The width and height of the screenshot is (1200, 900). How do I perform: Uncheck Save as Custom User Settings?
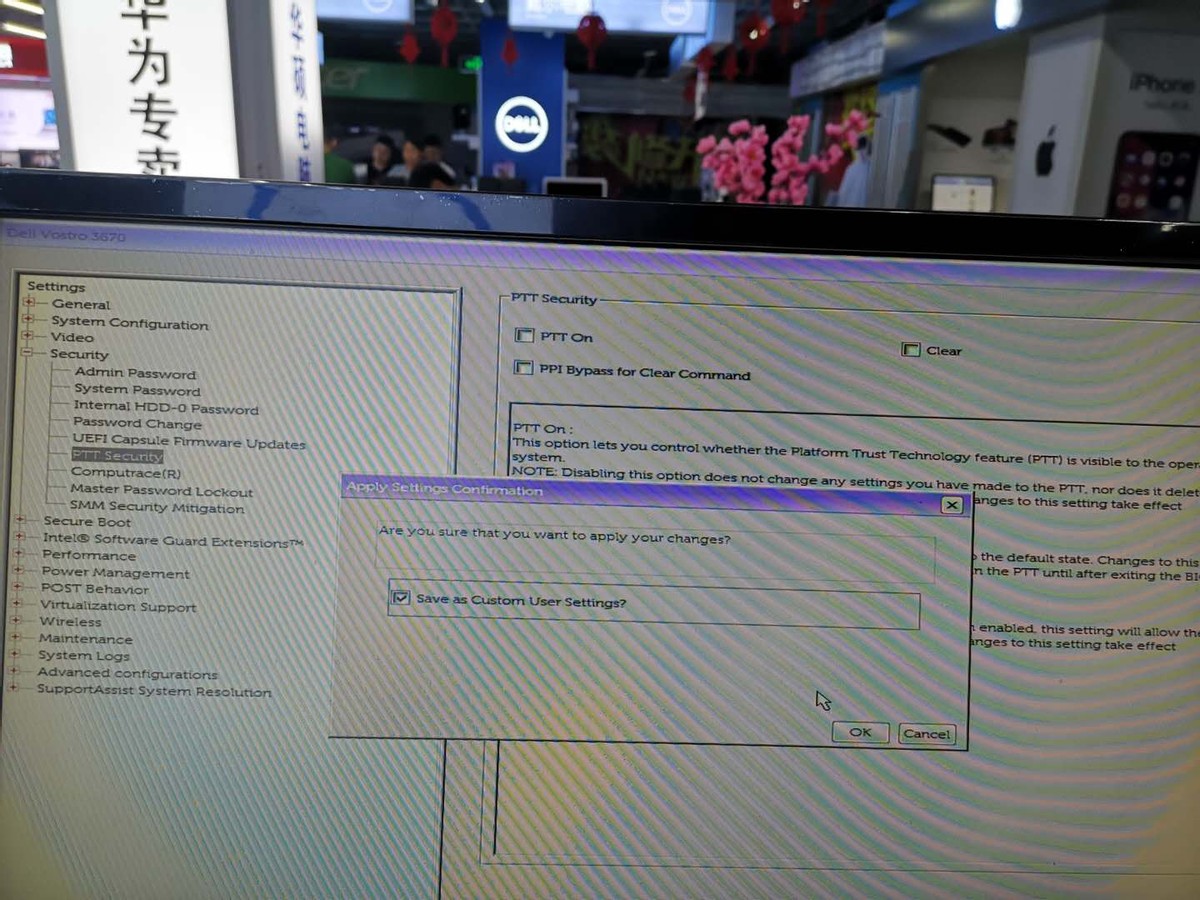401,598
